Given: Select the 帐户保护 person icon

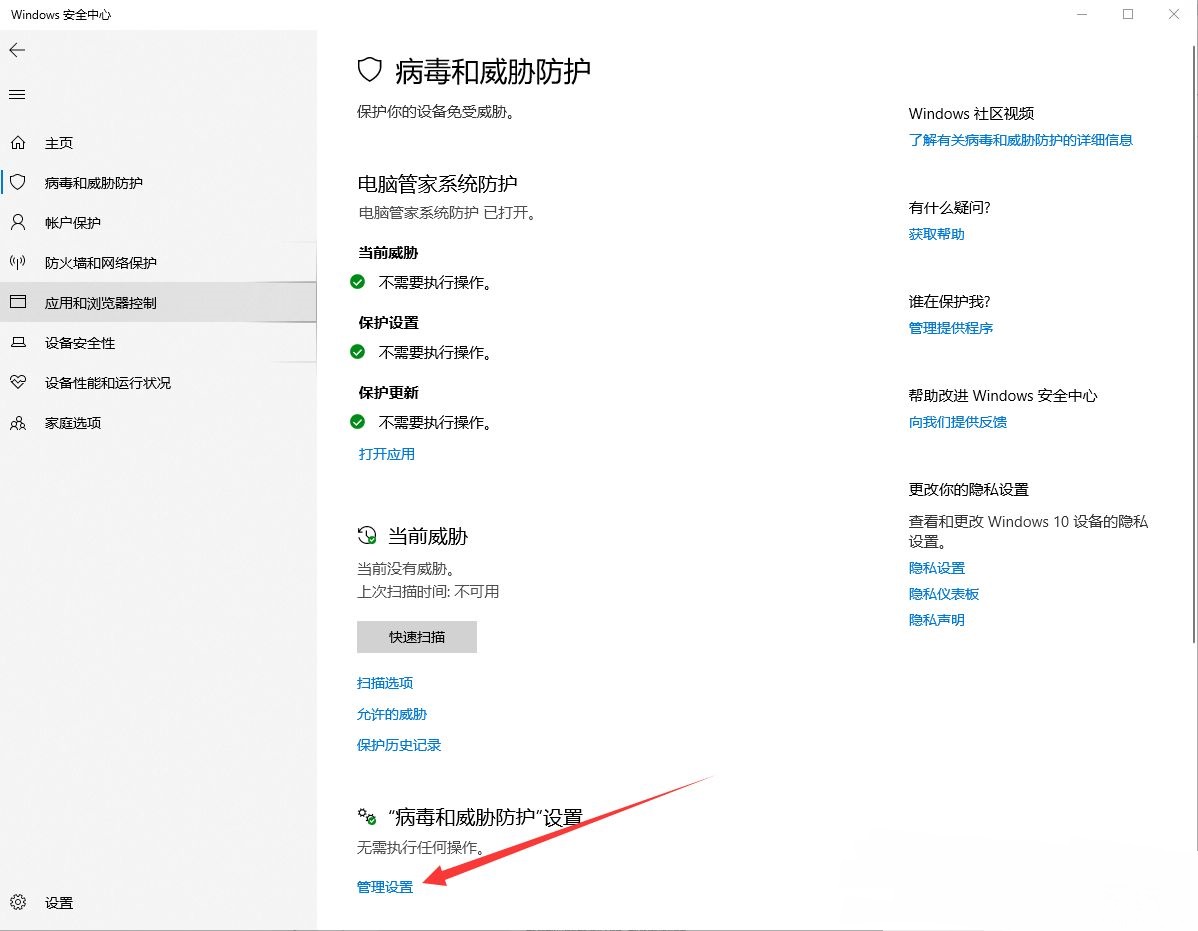Looking at the screenshot, I should point(18,223).
